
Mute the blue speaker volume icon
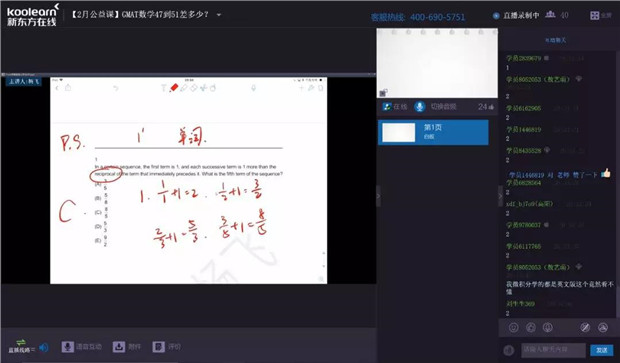(43, 347)
